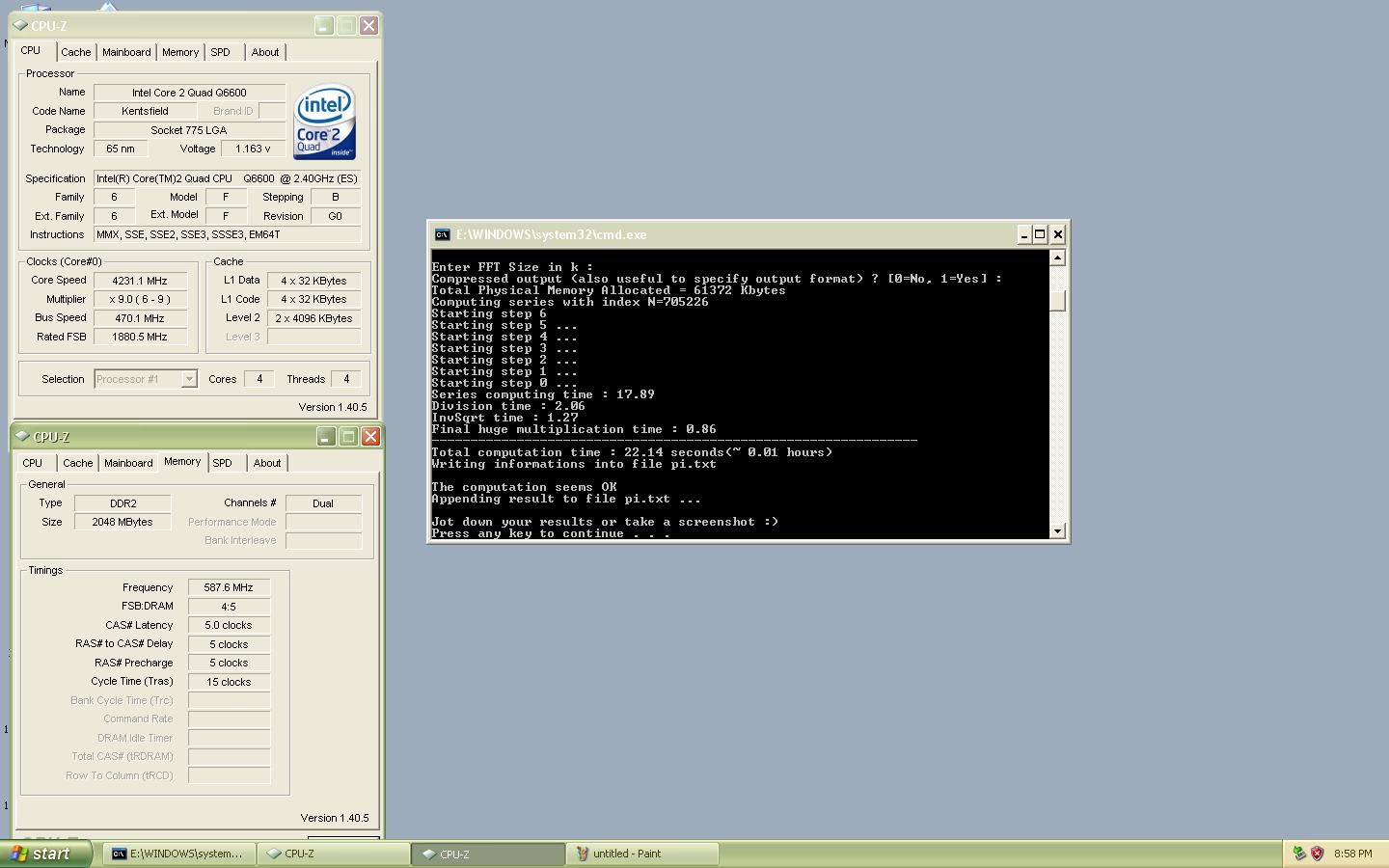Click the Instructions field MMX, SSE, SSE2

pyautogui.click(x=228, y=234)
